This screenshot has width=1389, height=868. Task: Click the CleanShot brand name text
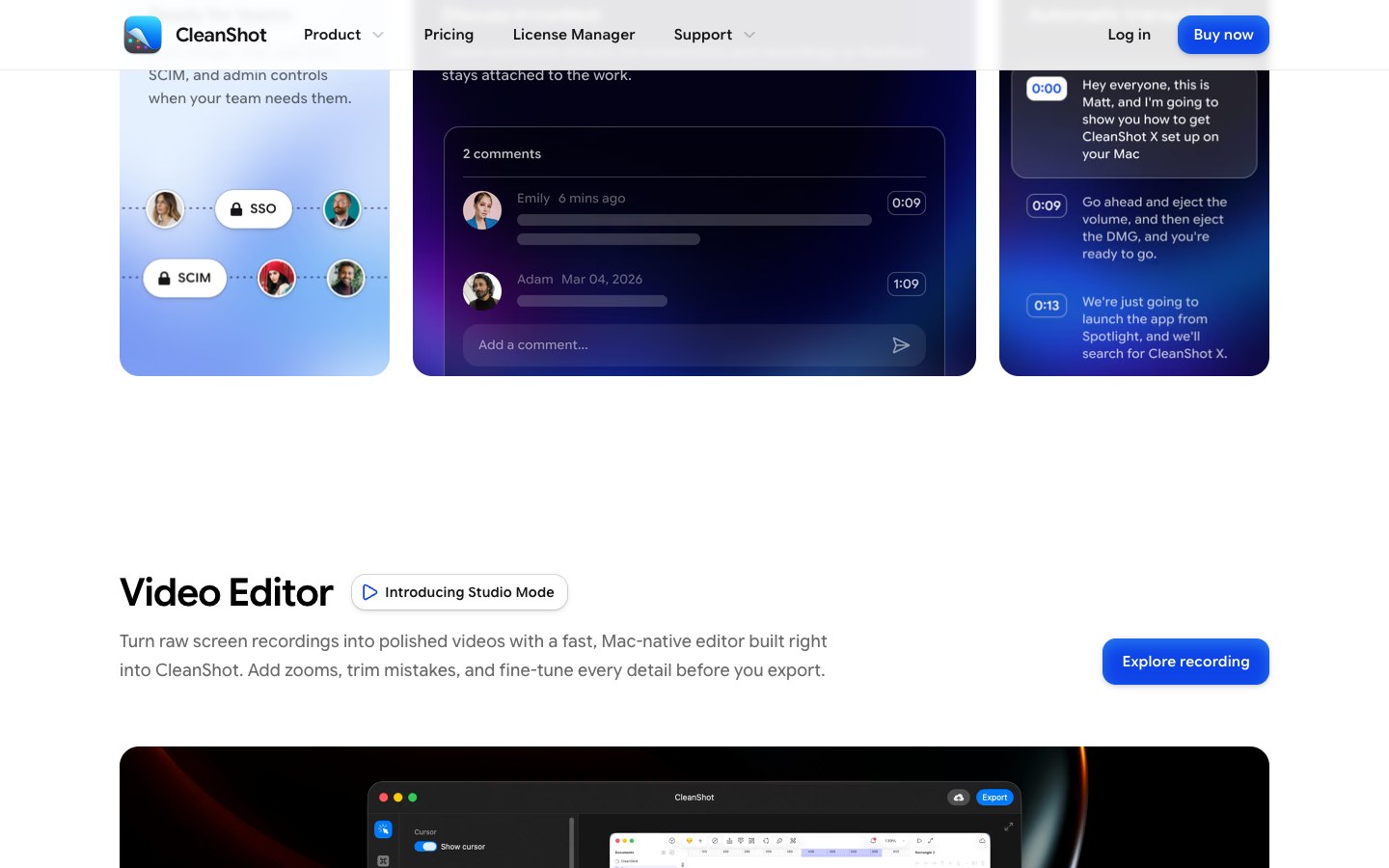[221, 35]
